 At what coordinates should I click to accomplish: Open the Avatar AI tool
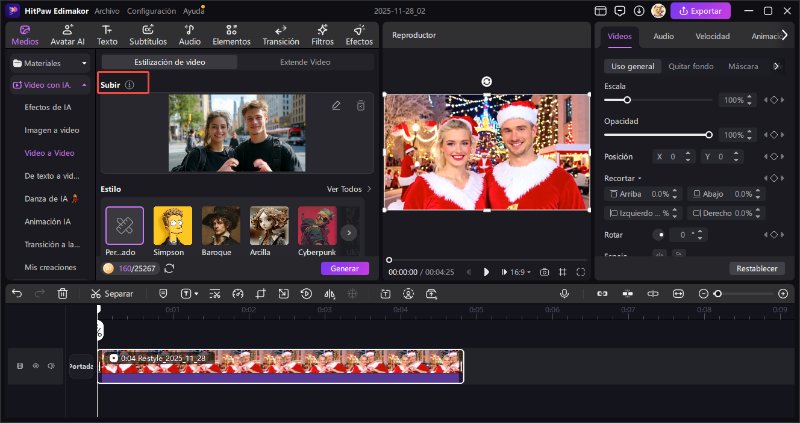(67, 35)
